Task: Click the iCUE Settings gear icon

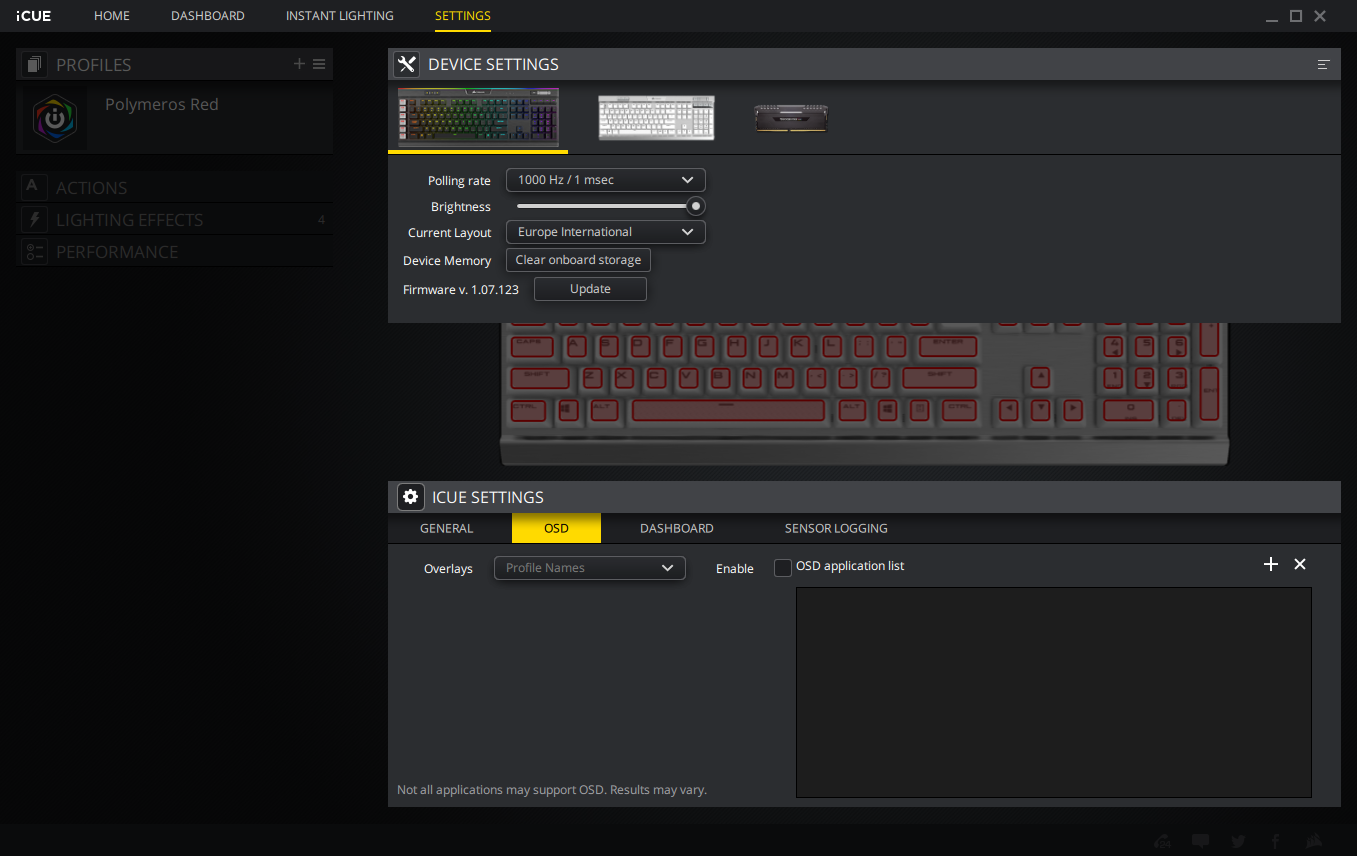Action: pos(410,497)
